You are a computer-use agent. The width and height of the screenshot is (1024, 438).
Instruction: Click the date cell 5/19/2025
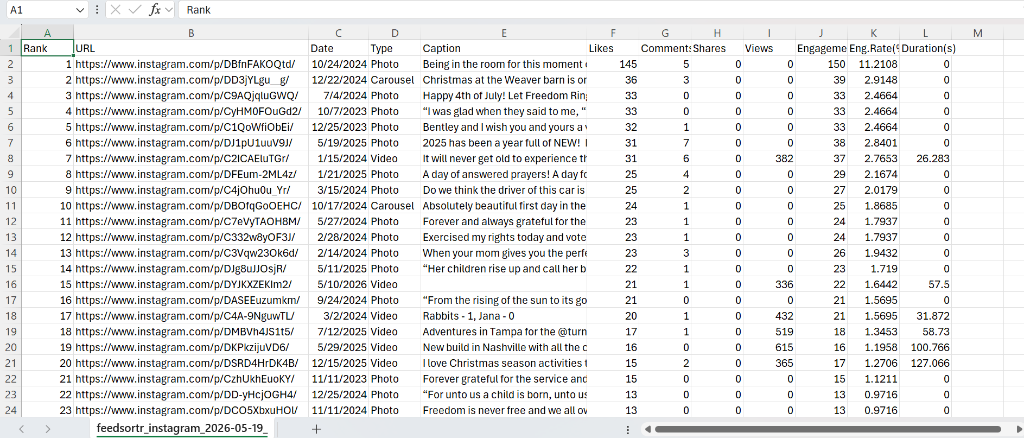click(338, 142)
